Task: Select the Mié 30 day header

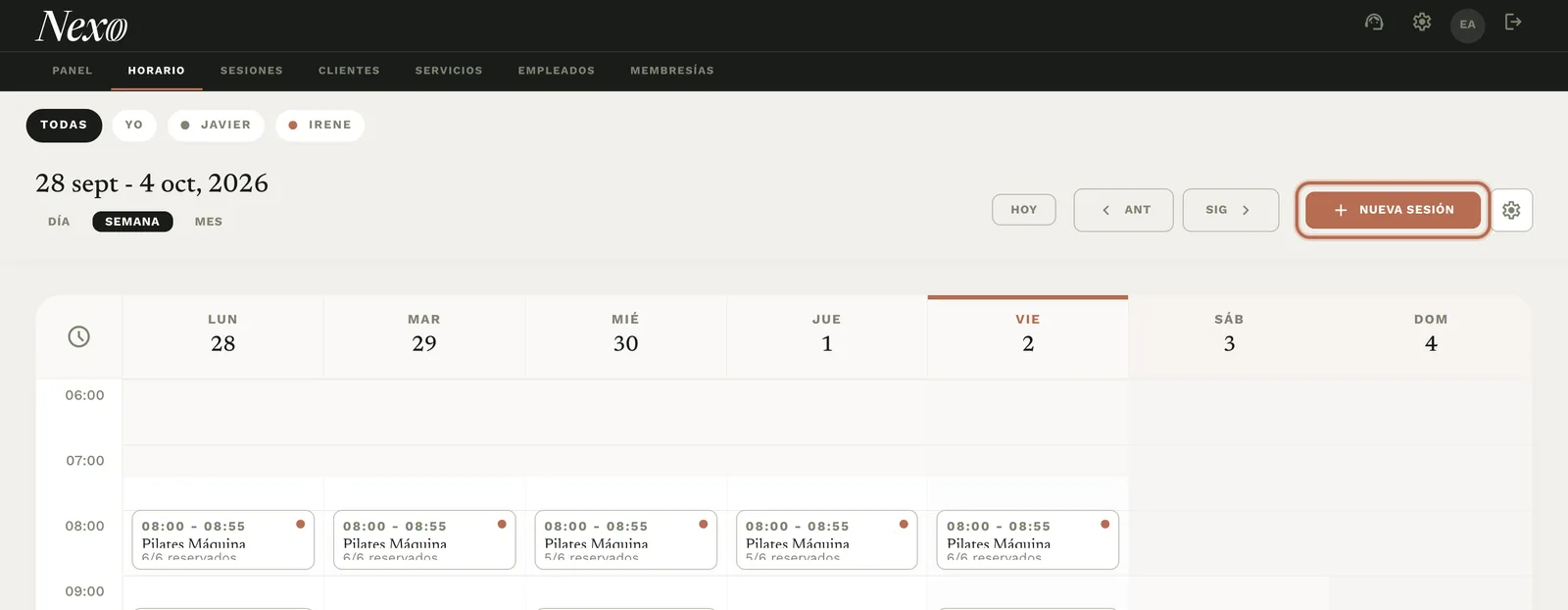Action: (625, 335)
